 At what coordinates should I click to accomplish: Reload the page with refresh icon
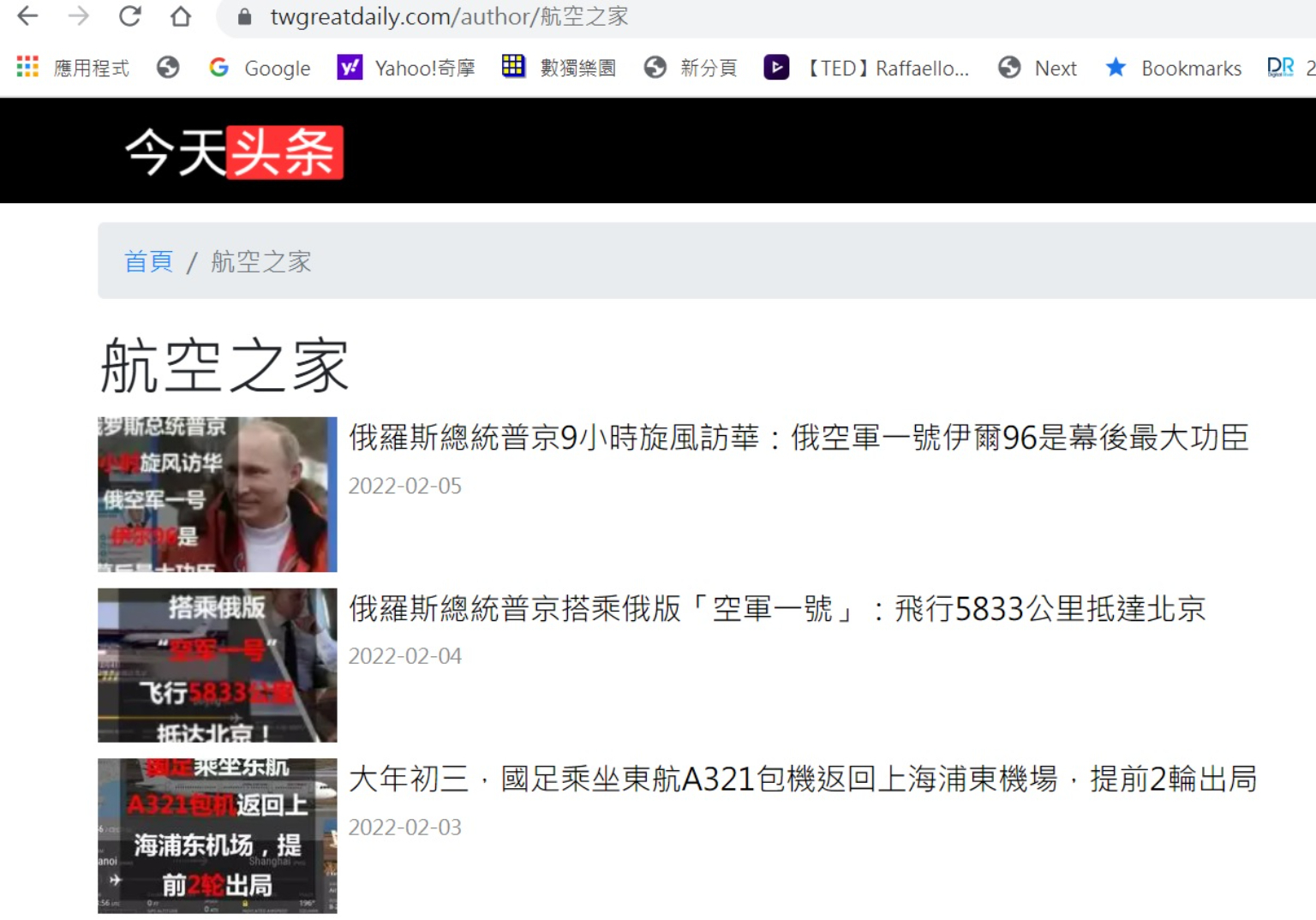point(130,16)
